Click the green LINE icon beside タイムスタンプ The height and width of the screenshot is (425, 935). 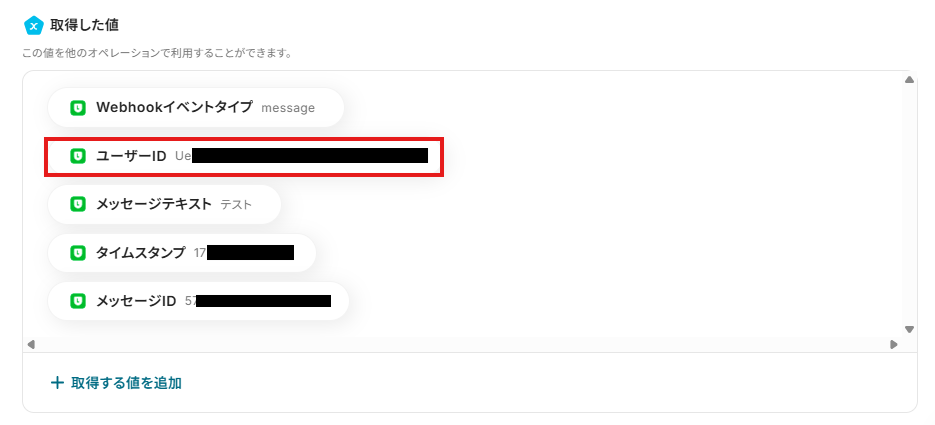click(78, 253)
